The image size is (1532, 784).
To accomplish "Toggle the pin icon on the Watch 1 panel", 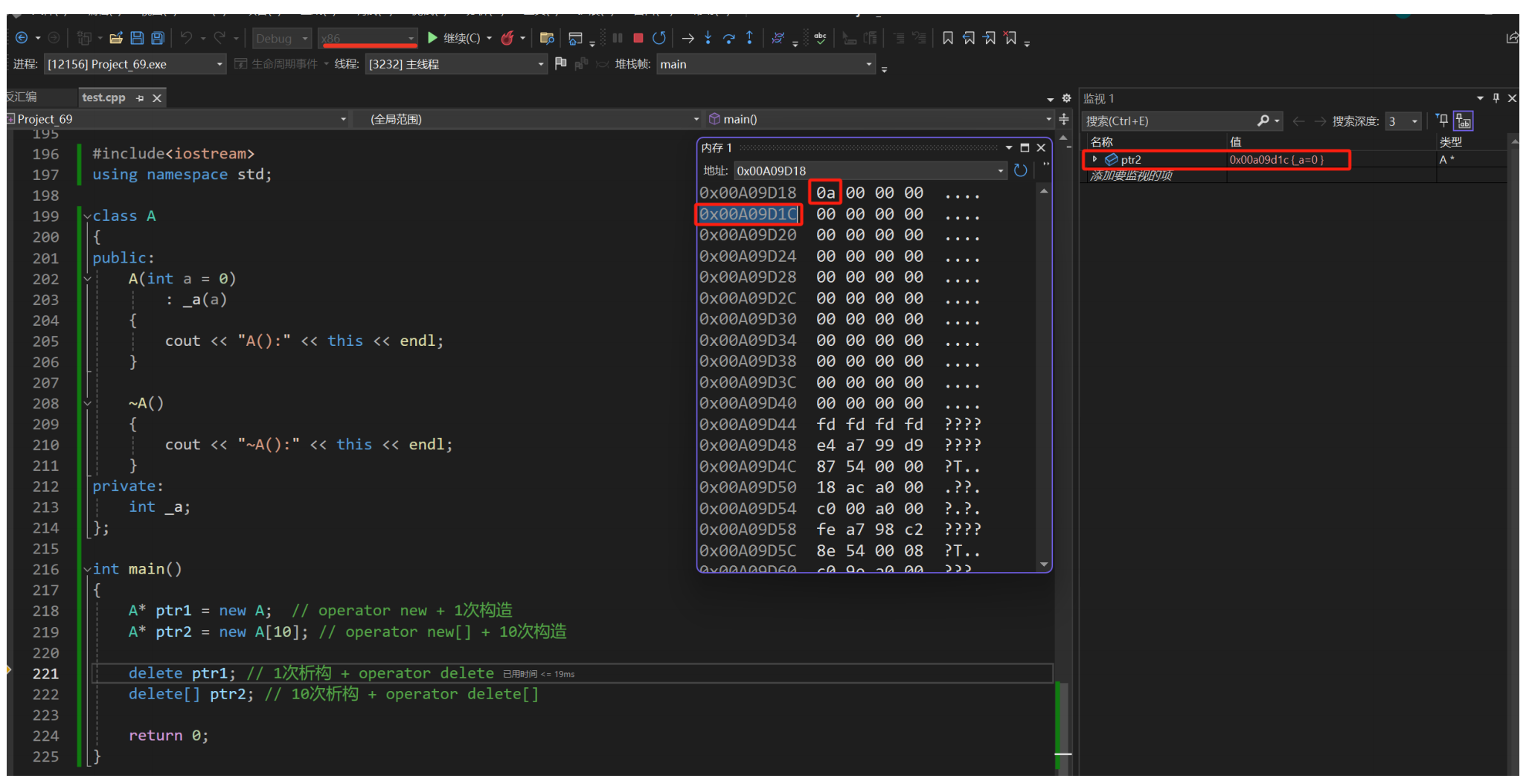I will click(1496, 98).
